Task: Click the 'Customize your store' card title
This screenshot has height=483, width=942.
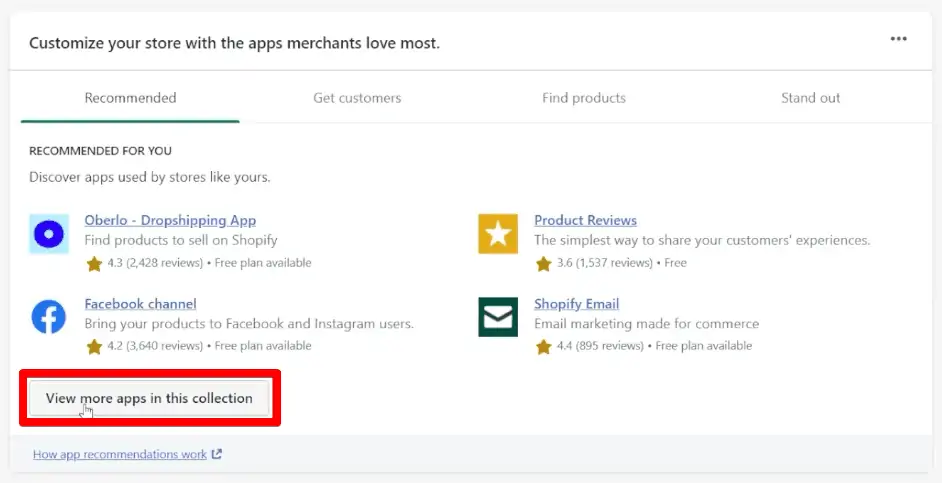Action: tap(234, 44)
